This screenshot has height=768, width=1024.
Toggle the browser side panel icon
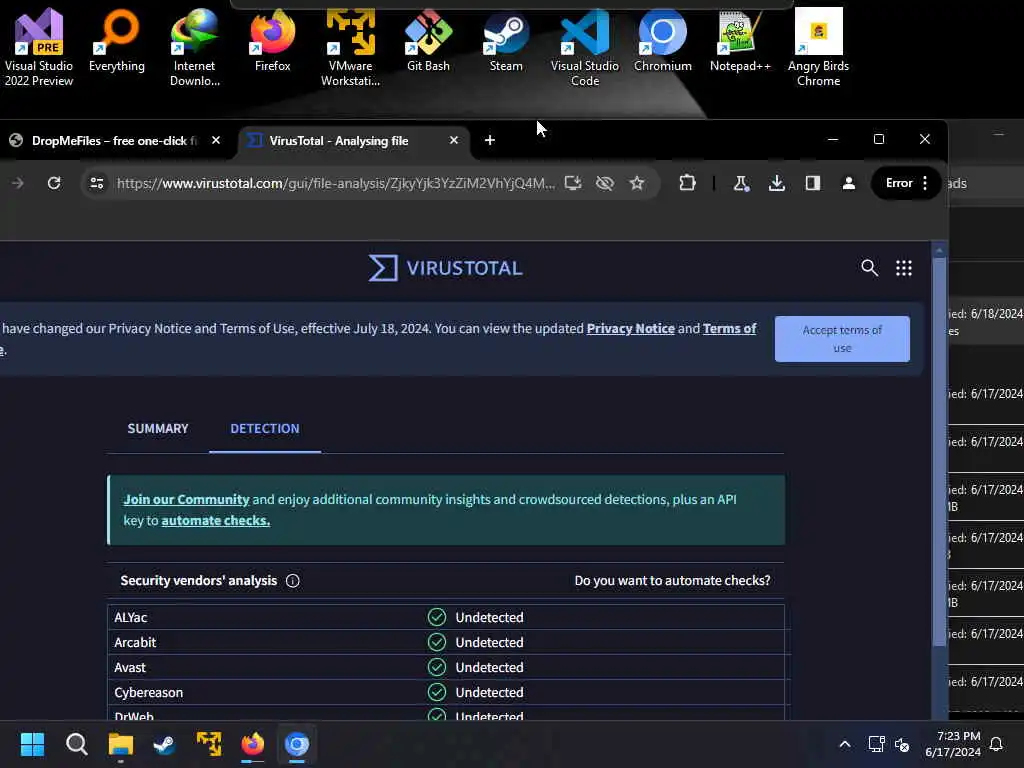click(812, 184)
